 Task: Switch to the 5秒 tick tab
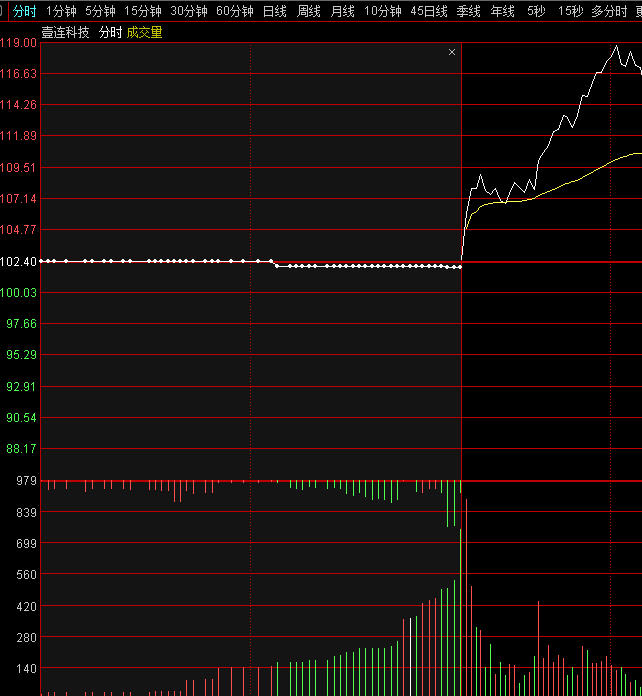tap(537, 11)
